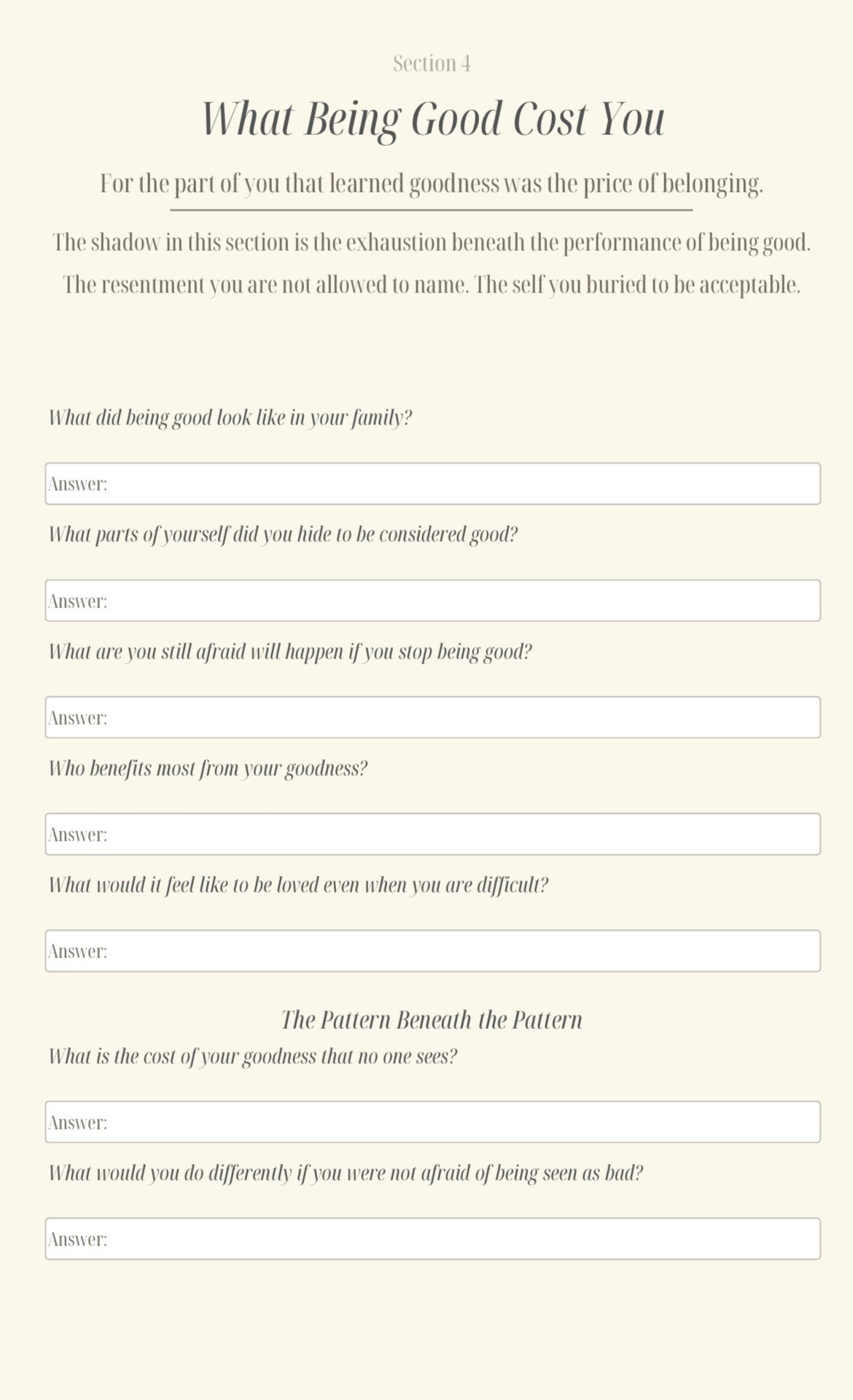Click answer box below 'Who benefits most'
The height and width of the screenshot is (1400, 853).
432,834
